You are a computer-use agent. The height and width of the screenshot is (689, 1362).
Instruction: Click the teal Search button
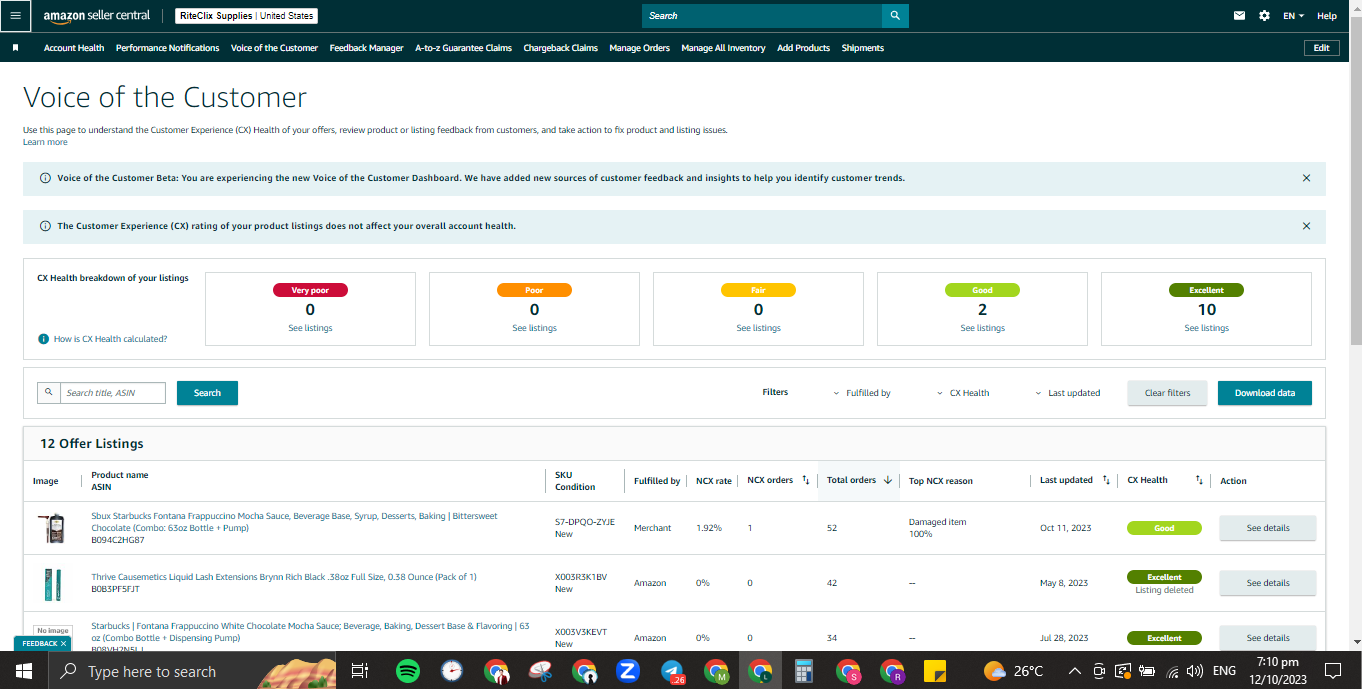(x=207, y=393)
